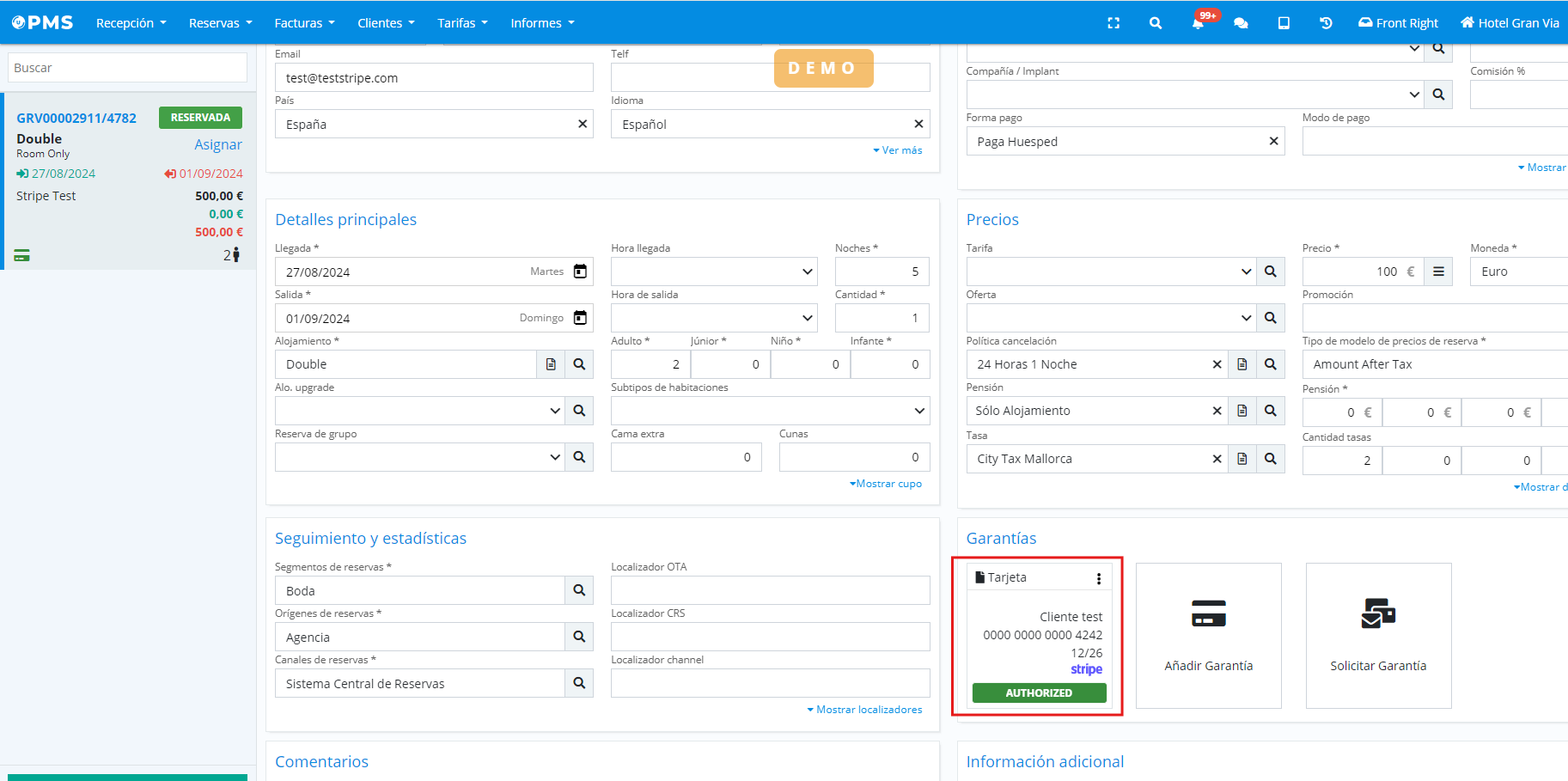
Task: Open the chat messages icon
Action: 1241,23
